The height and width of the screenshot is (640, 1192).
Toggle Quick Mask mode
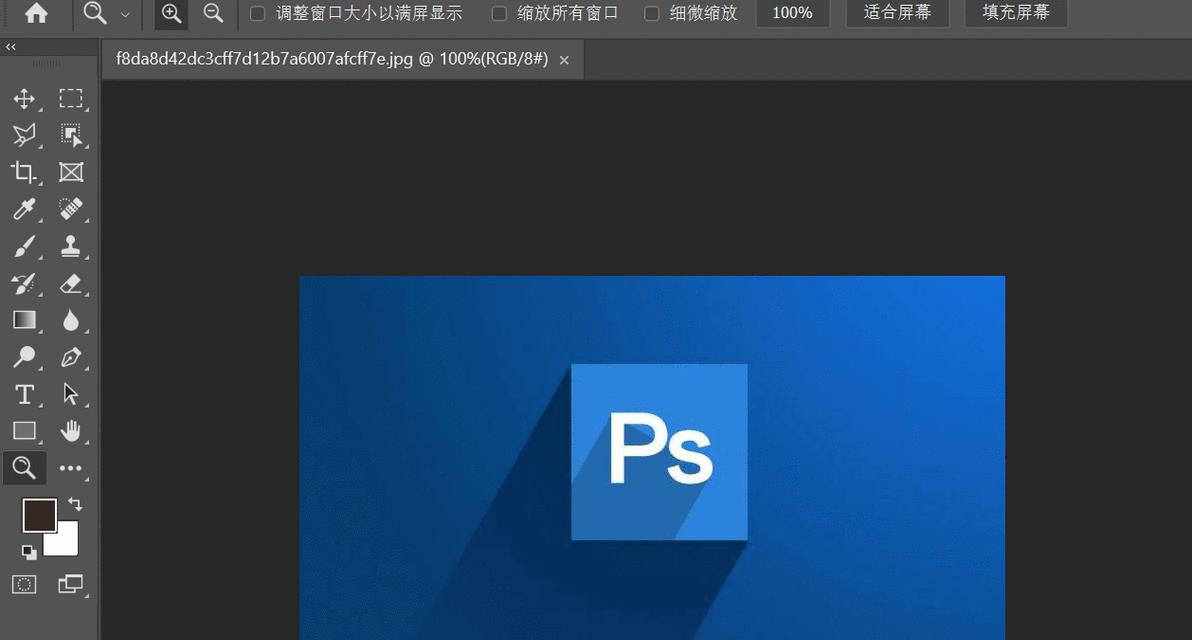pyautogui.click(x=24, y=584)
